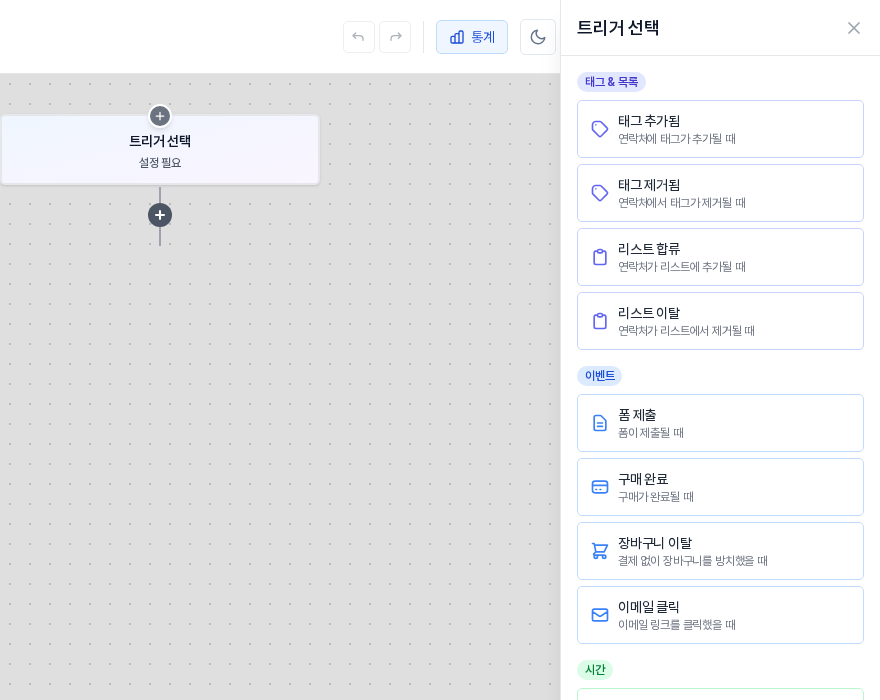Click the 트리거 선택 panel title
This screenshot has width=880, height=700.
618,28
